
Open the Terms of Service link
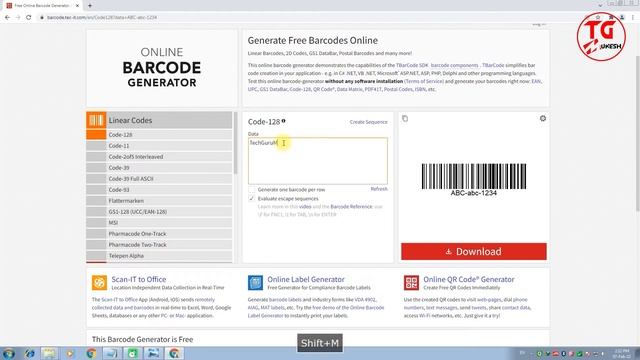(424, 81)
